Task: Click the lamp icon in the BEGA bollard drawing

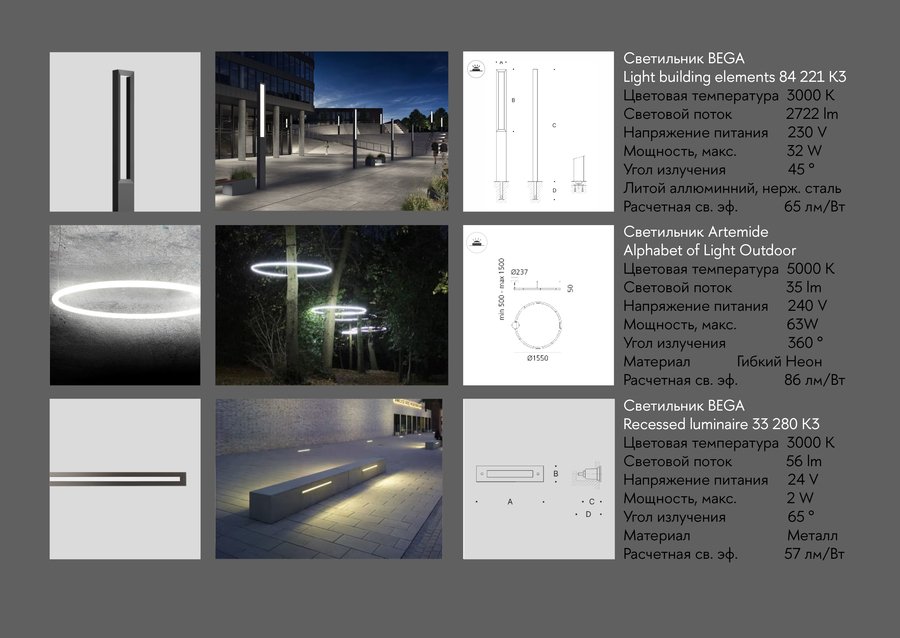Action: click(476, 69)
